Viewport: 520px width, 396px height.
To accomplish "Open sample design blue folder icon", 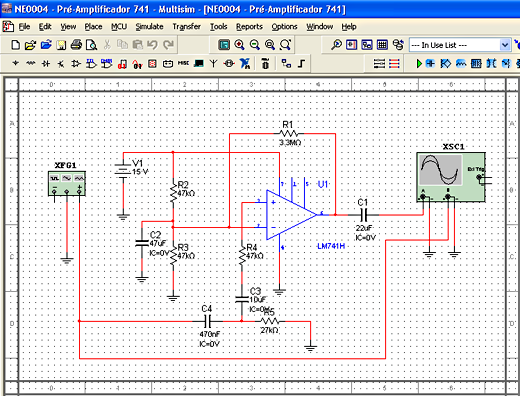I will (46, 45).
